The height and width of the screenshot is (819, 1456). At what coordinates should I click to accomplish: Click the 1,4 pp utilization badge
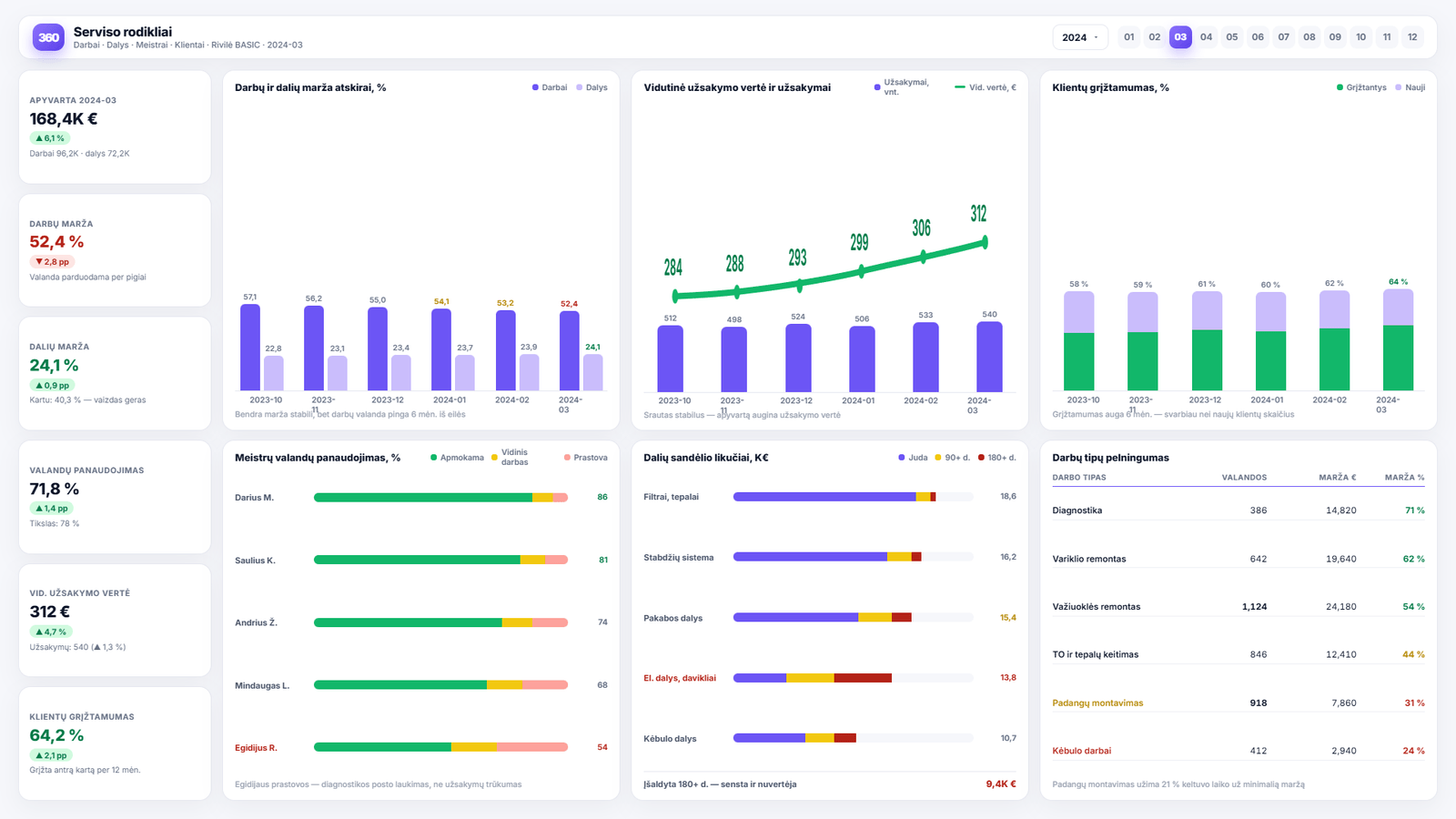pyautogui.click(x=51, y=509)
